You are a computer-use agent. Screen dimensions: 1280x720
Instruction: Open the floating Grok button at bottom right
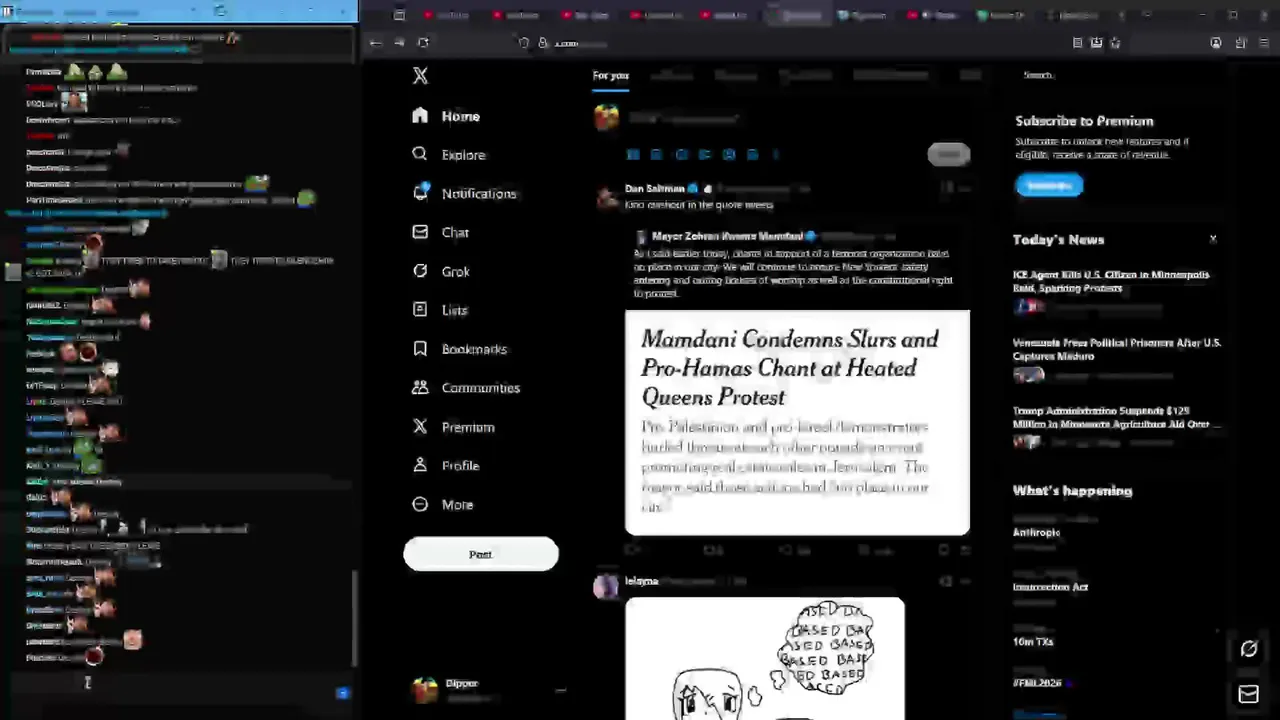pyautogui.click(x=1248, y=650)
